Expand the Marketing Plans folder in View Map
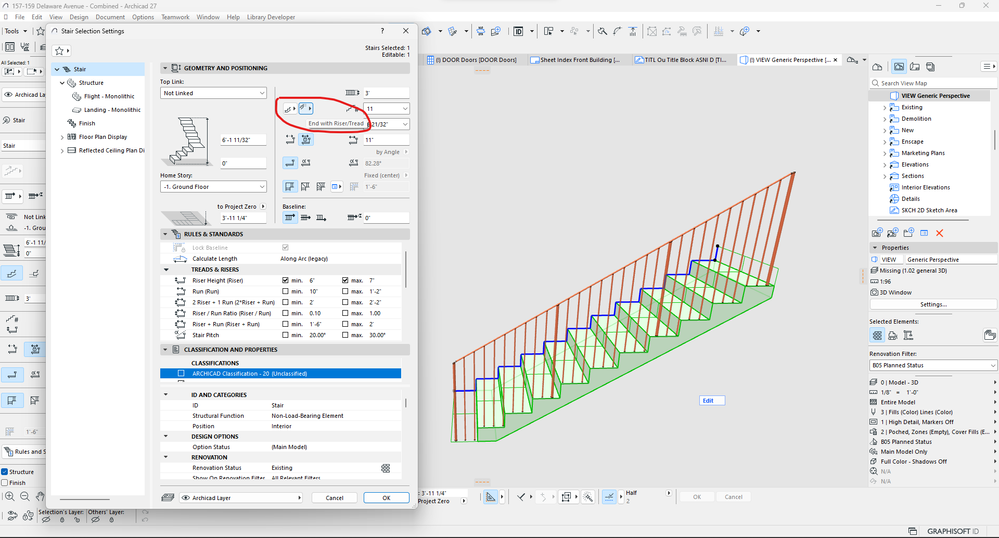This screenshot has height=538, width=999. (884, 154)
